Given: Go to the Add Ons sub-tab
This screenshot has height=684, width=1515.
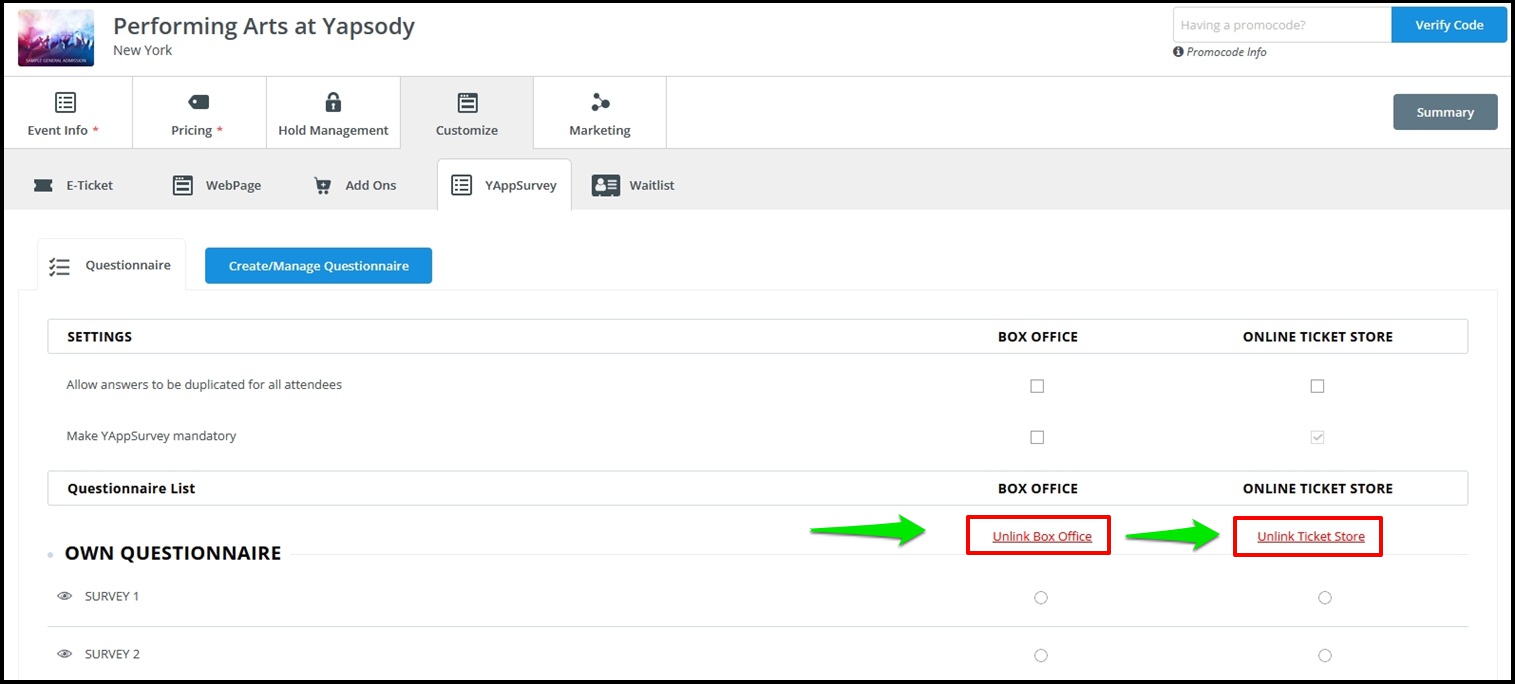Looking at the screenshot, I should (355, 185).
